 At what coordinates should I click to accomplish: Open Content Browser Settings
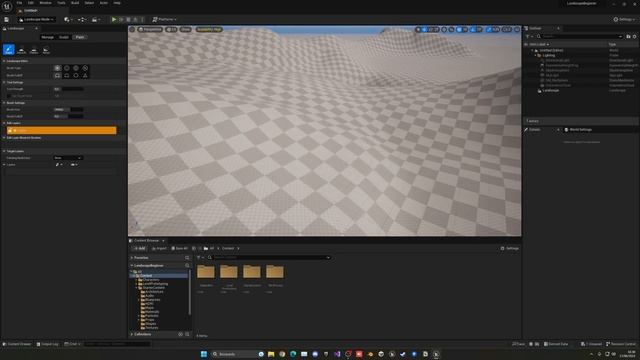coord(510,248)
